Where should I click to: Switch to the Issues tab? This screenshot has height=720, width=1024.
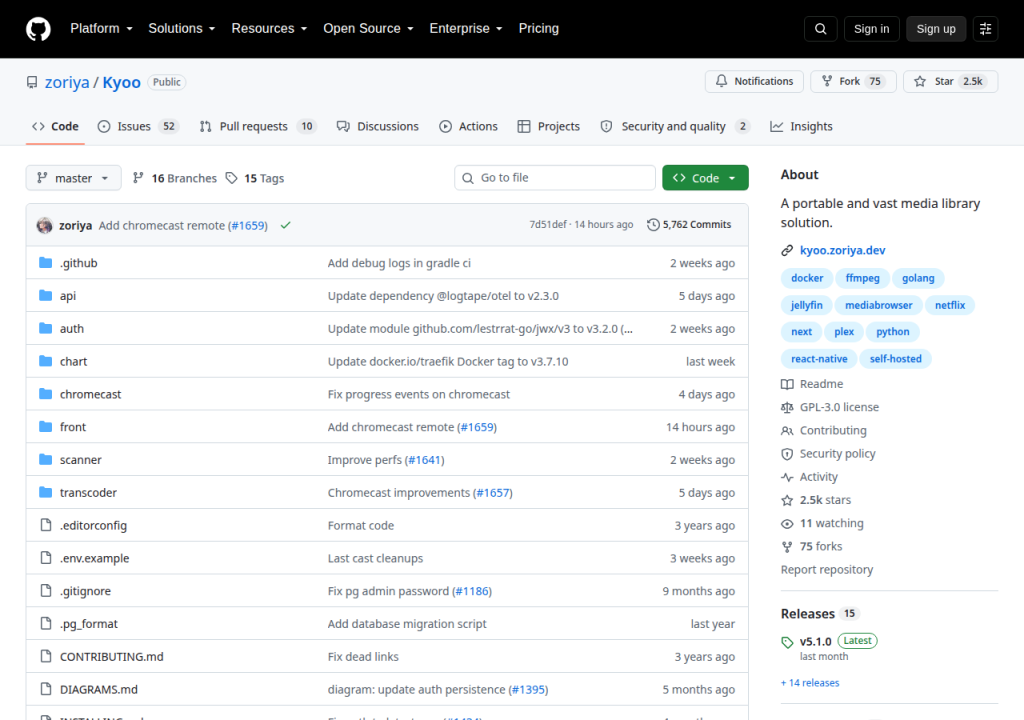(x=138, y=127)
